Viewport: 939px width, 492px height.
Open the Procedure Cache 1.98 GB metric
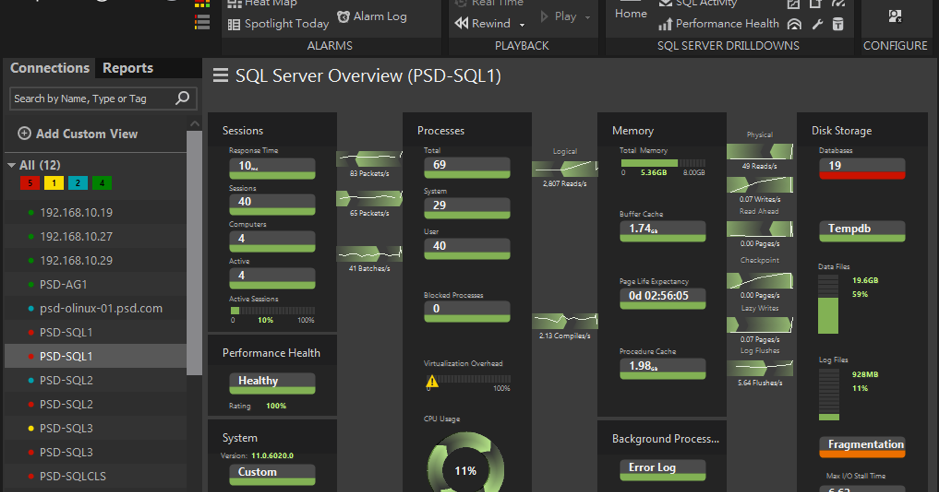coord(663,369)
